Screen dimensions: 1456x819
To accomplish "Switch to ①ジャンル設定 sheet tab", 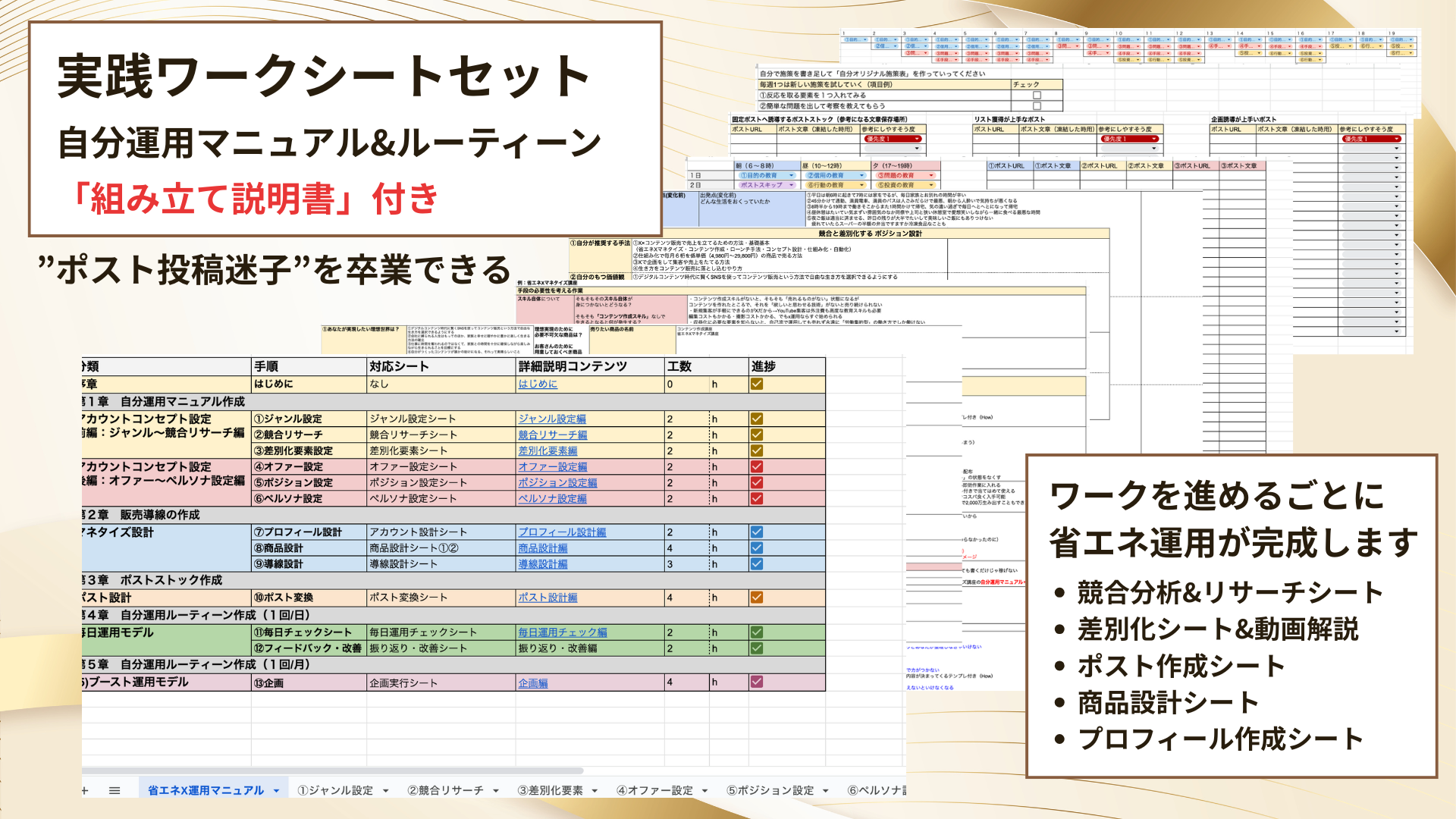I will (x=335, y=790).
